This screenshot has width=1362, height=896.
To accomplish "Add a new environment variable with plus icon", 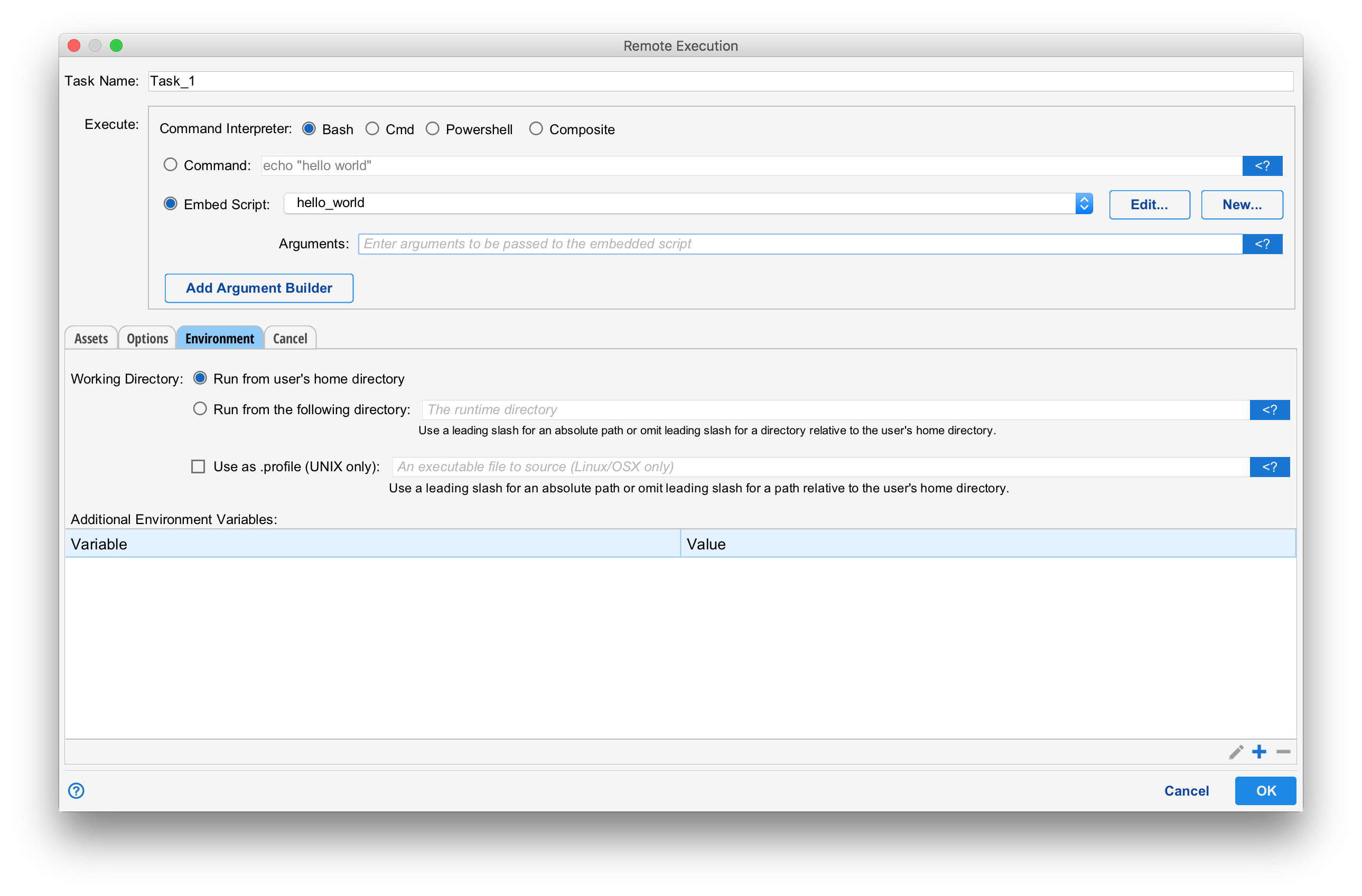I will coord(1260,752).
